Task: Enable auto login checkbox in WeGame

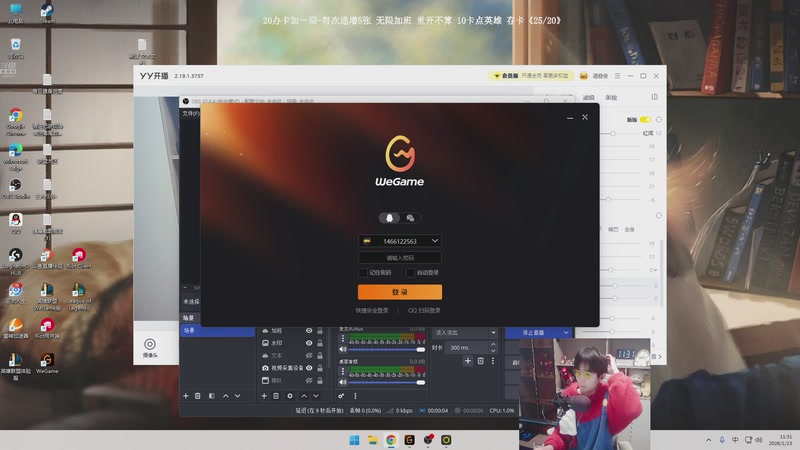Action: pos(410,273)
